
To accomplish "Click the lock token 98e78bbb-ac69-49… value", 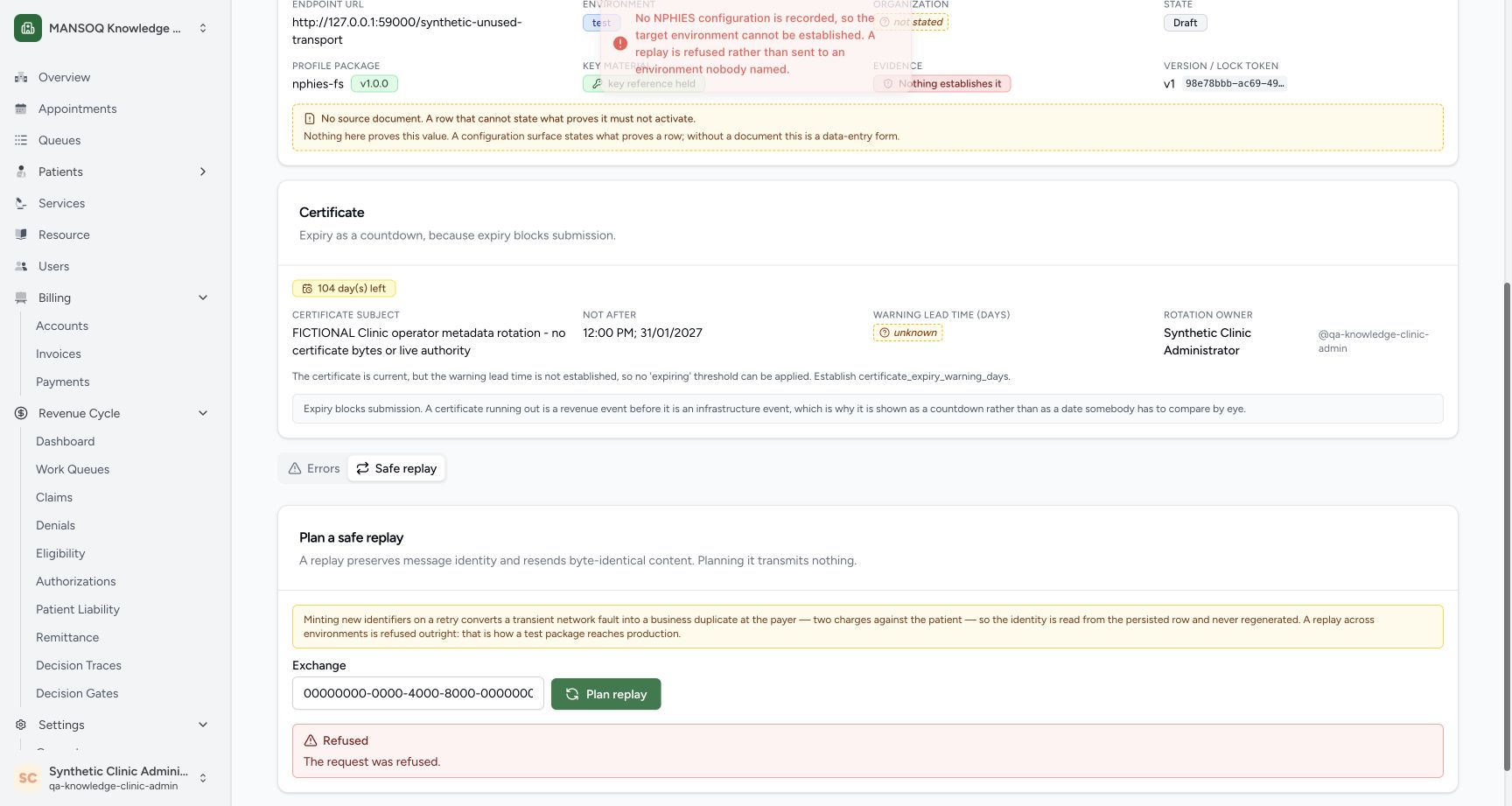I will click(x=1235, y=84).
